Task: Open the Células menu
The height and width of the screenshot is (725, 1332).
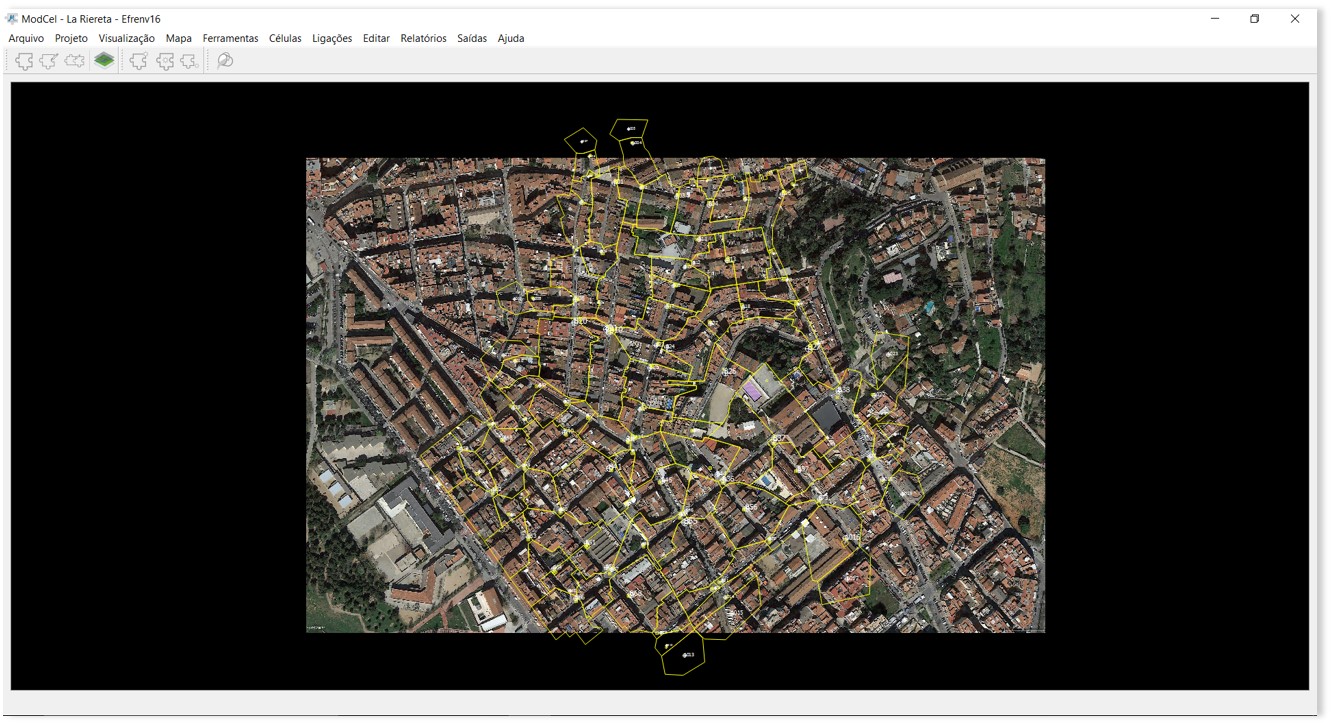Action: click(285, 38)
